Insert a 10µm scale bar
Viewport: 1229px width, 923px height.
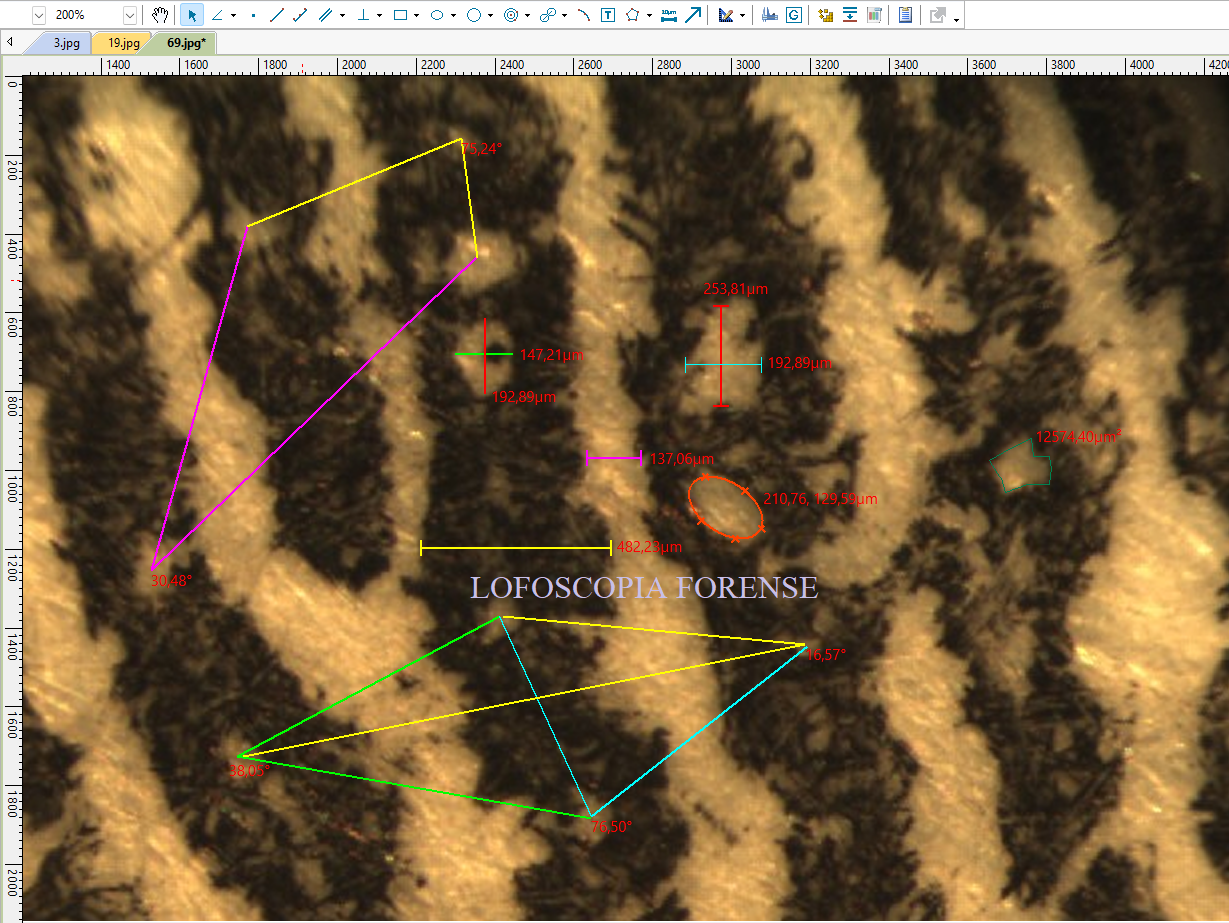669,15
